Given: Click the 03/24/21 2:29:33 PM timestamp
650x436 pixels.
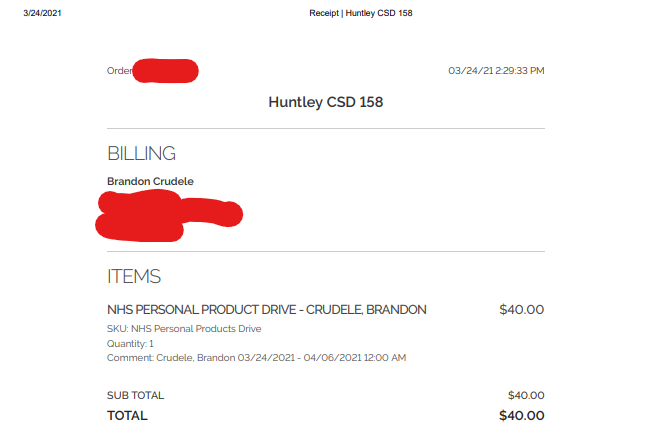Looking at the screenshot, I should 496,71.
